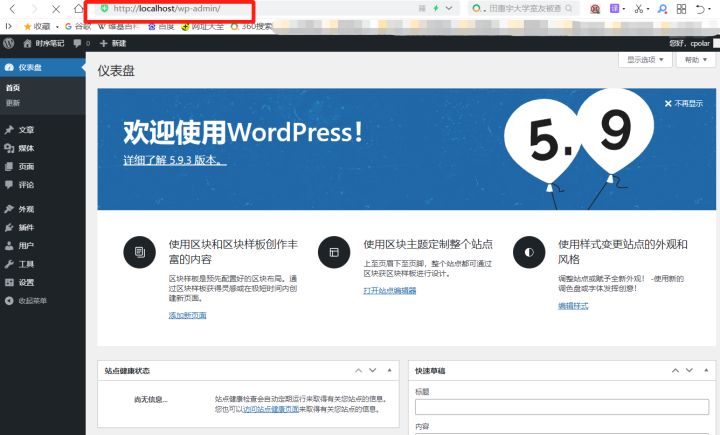Dismiss welcome panel via 不再显示
The width and height of the screenshot is (720, 435).
tap(683, 103)
